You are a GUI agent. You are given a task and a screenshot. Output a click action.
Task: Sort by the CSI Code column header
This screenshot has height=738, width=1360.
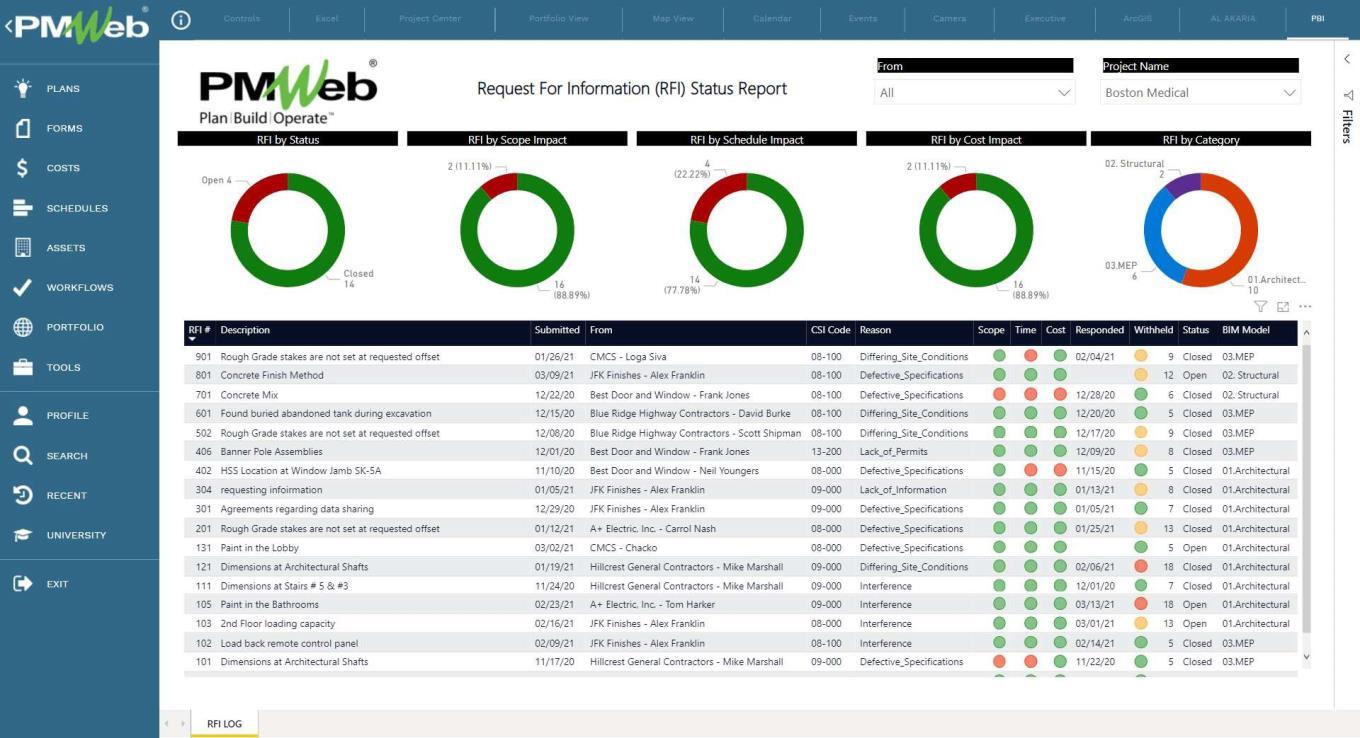[830, 330]
